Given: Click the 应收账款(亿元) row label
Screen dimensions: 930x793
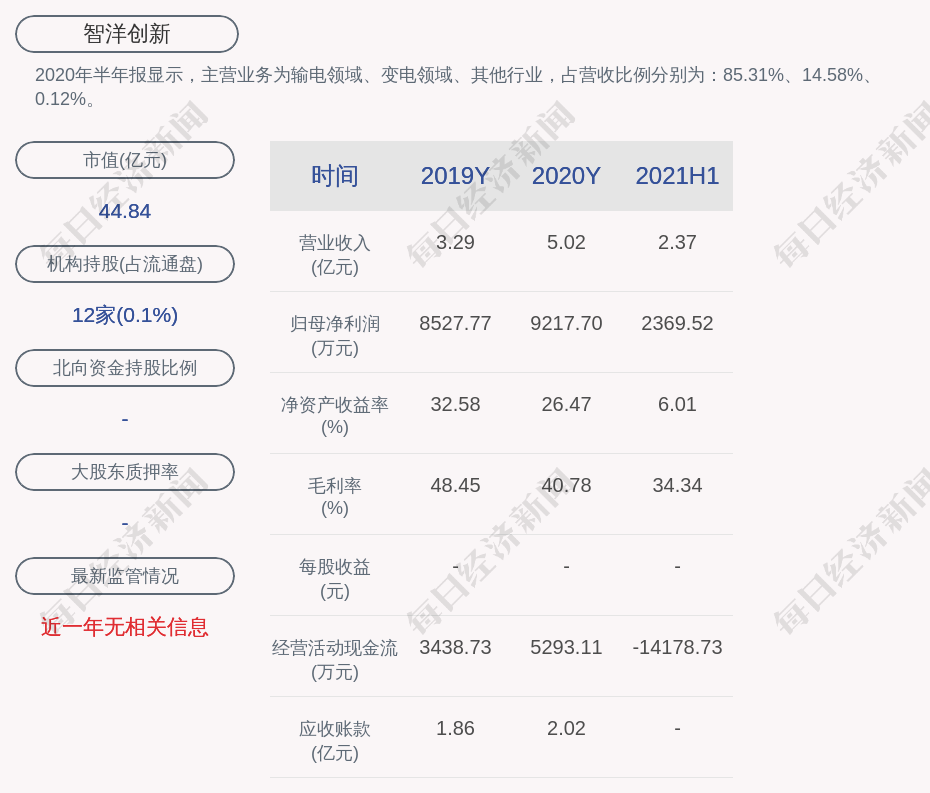Looking at the screenshot, I should [335, 741].
